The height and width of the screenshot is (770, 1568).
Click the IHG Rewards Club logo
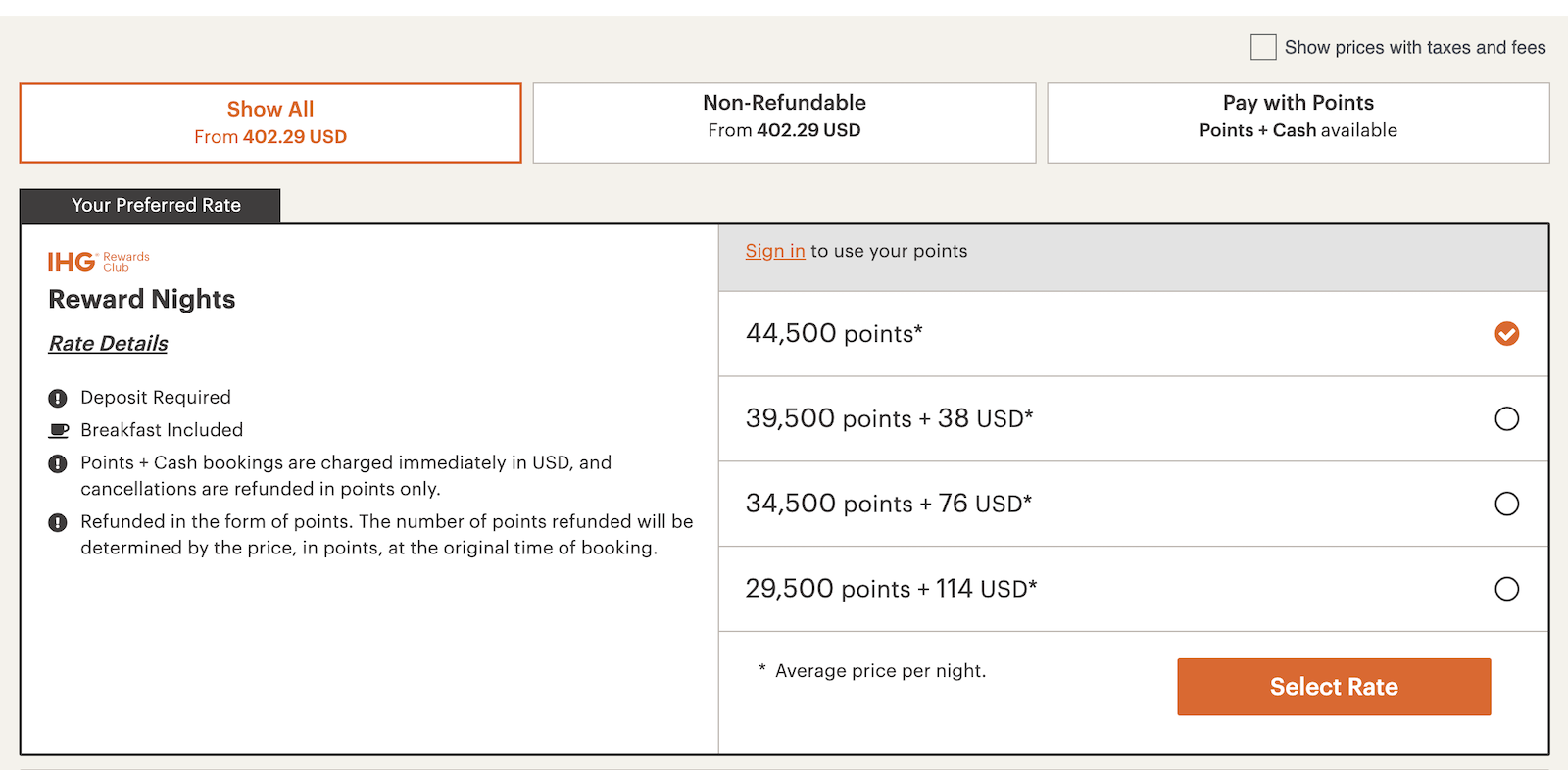(x=97, y=261)
